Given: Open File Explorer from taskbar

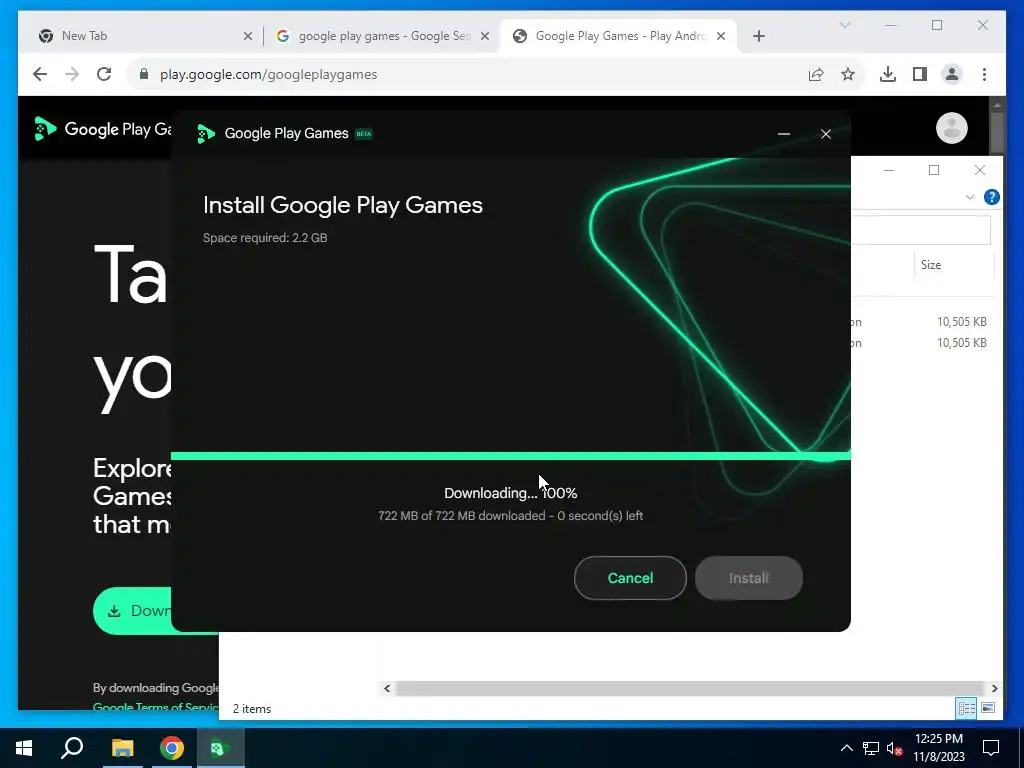Looking at the screenshot, I should tap(122, 748).
